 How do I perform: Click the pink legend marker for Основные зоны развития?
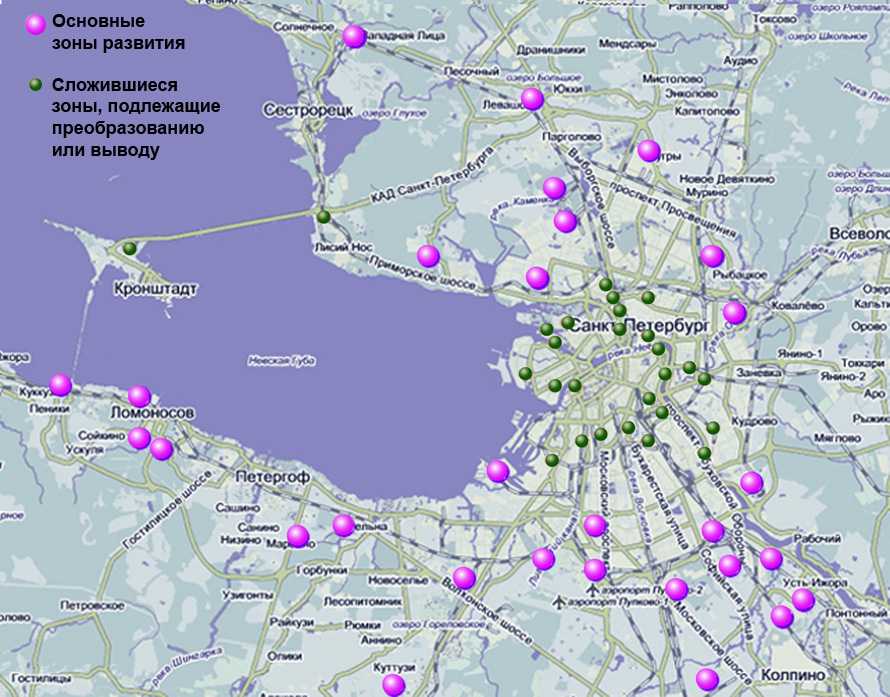[x=36, y=24]
